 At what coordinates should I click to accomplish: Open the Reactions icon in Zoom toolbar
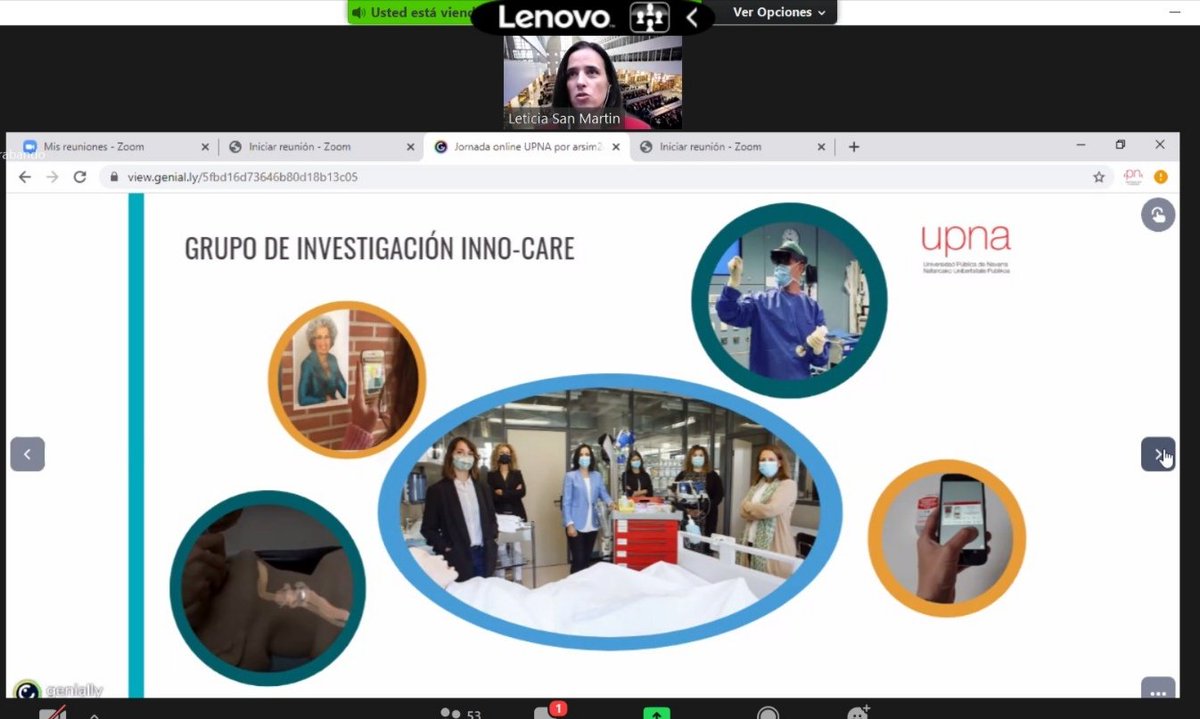(x=855, y=713)
